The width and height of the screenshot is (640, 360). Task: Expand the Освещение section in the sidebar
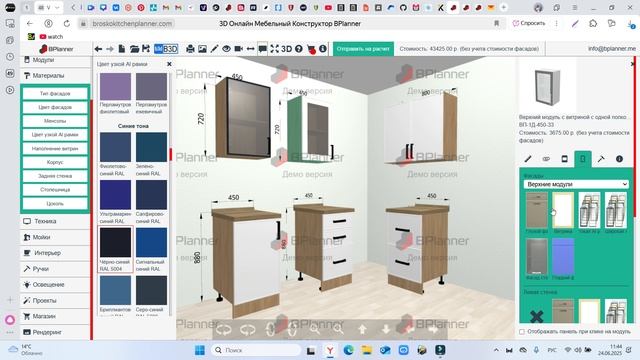(55, 284)
